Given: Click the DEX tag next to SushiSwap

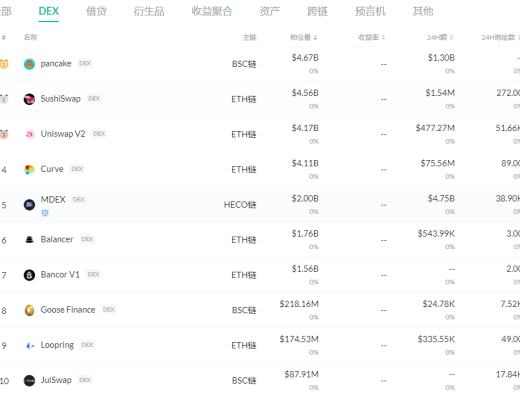Looking at the screenshot, I should coord(94,98).
